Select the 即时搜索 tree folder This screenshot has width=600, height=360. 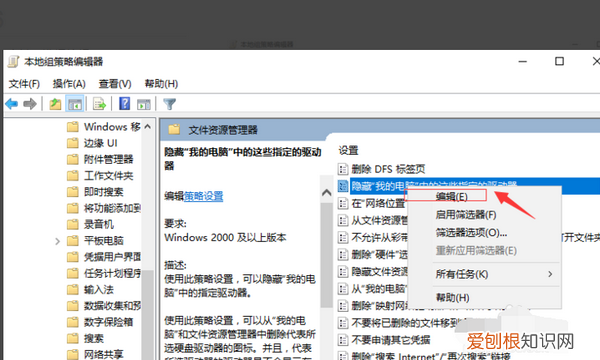coord(103,192)
